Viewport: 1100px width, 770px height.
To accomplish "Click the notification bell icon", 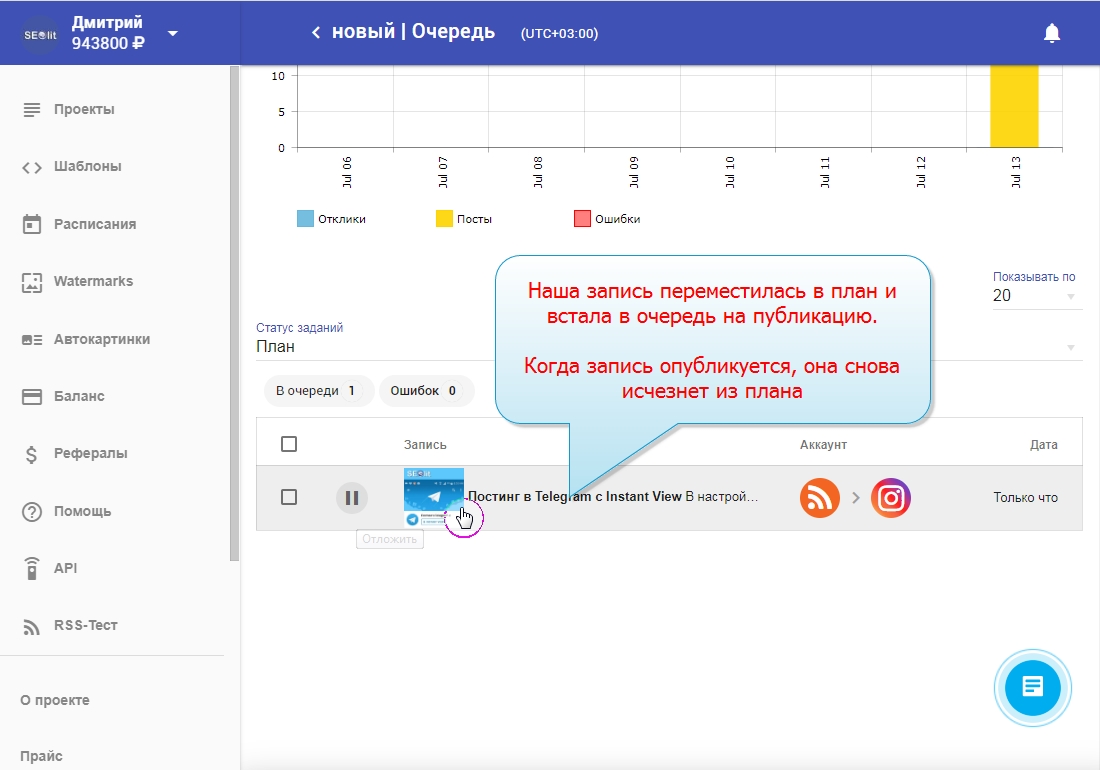I will click(x=1051, y=33).
